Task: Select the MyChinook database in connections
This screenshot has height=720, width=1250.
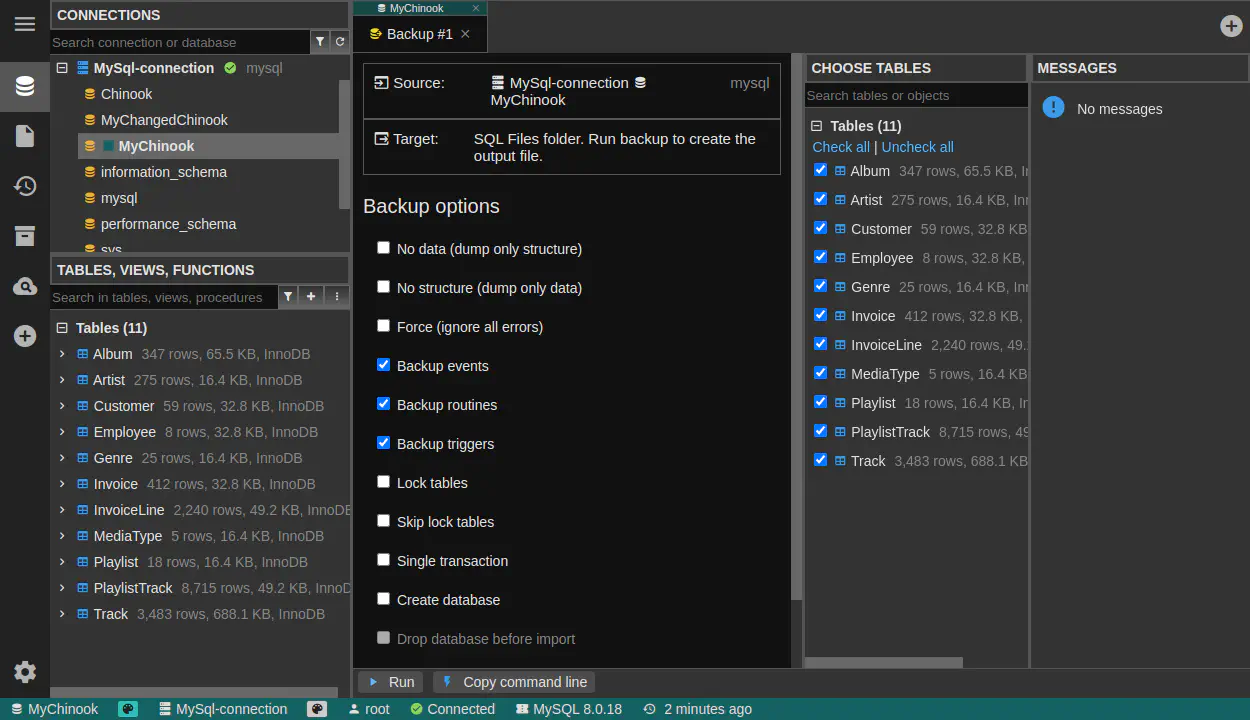Action: (x=156, y=146)
